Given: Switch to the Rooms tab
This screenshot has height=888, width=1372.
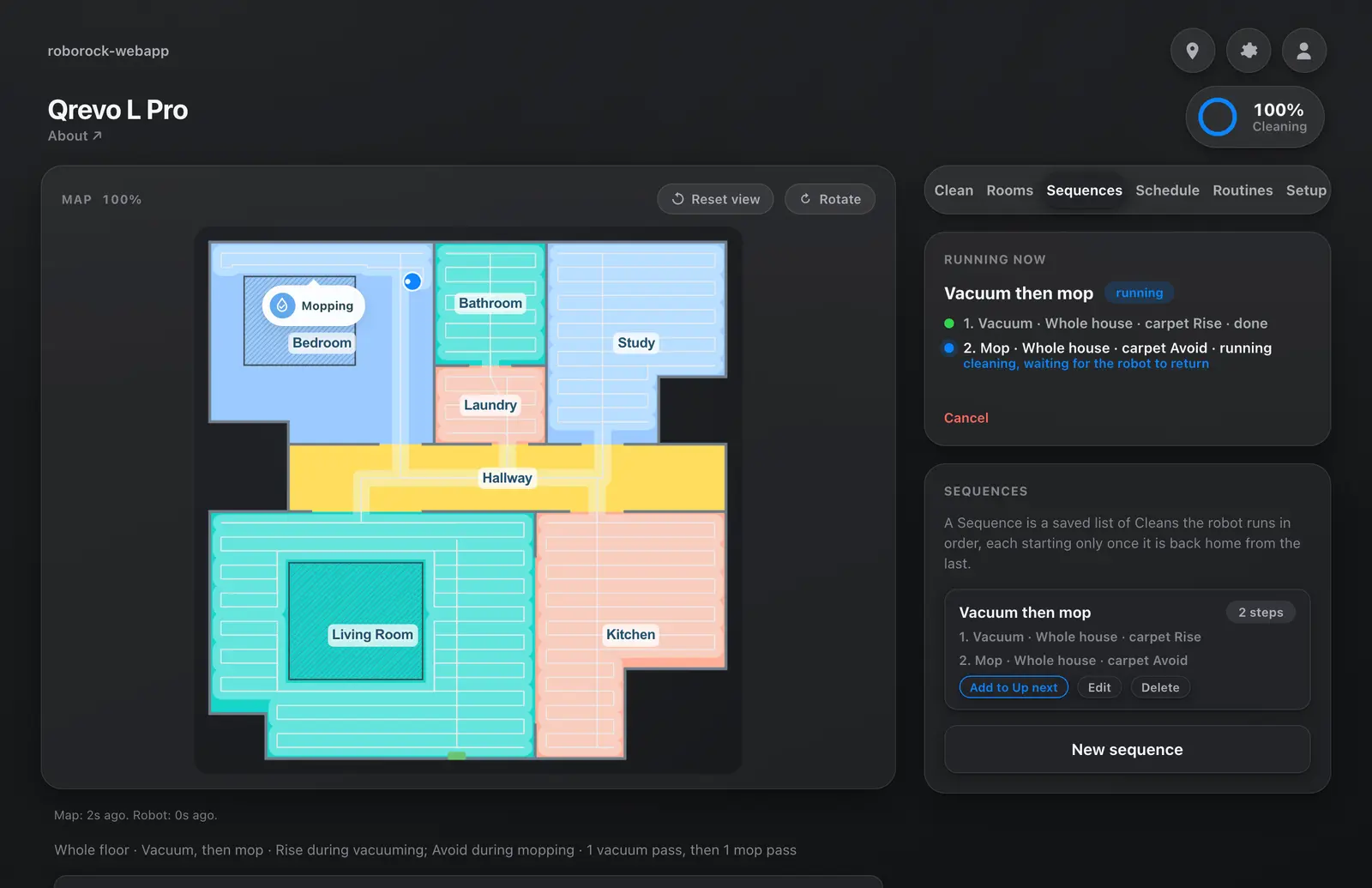Looking at the screenshot, I should coord(1009,190).
